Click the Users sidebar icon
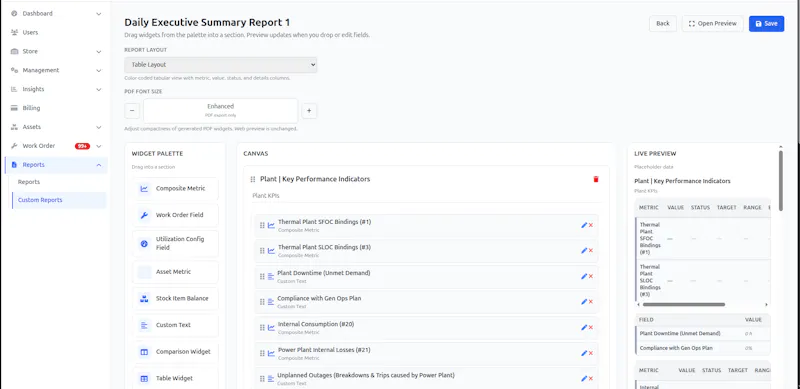Viewport: 800px width, 389px height. (x=14, y=32)
